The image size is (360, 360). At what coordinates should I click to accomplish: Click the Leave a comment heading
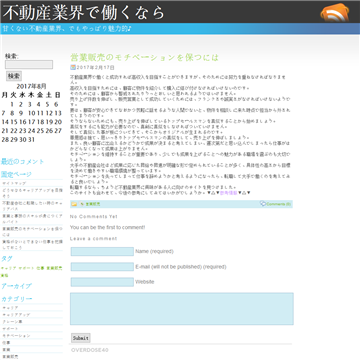click(94, 239)
